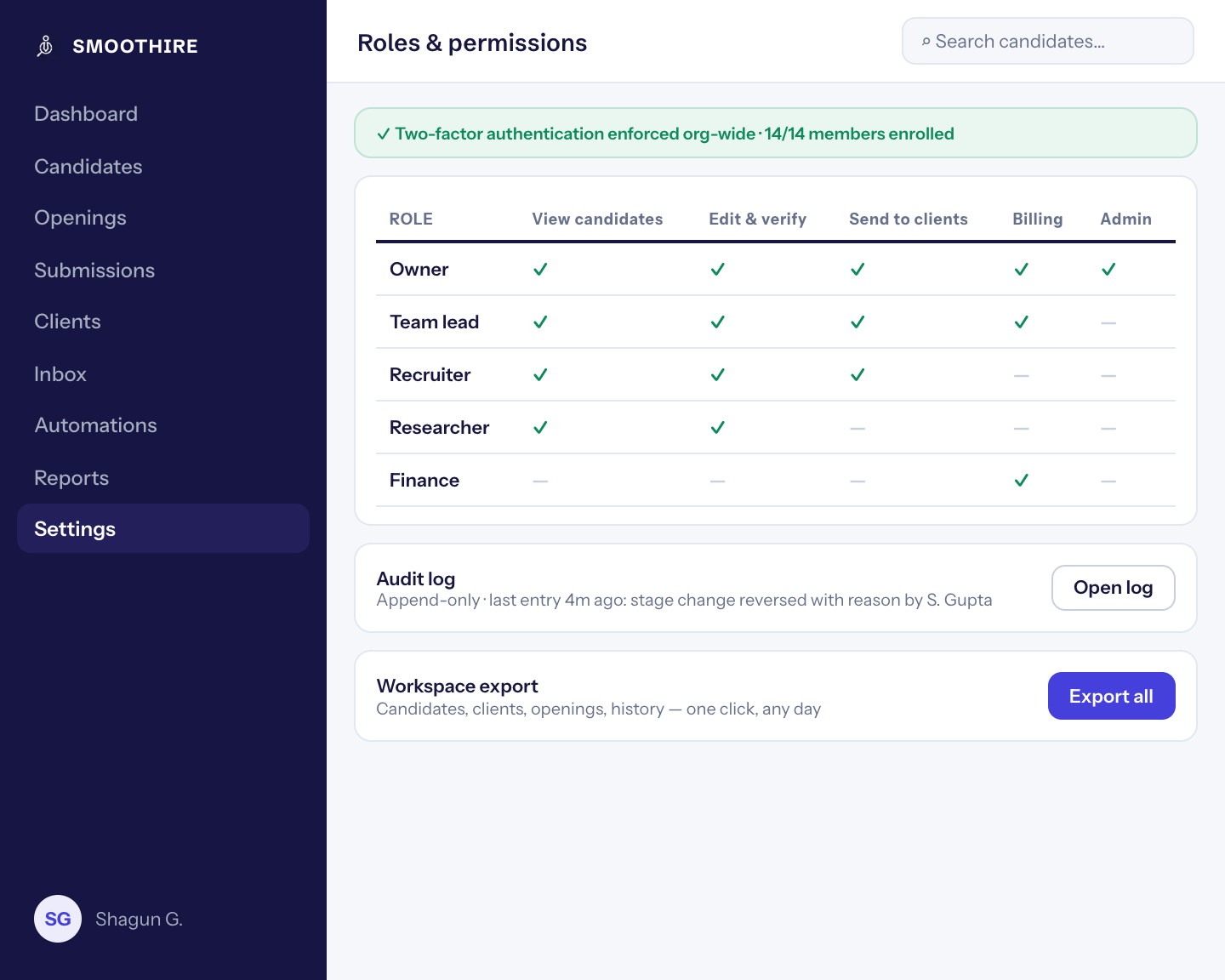Click the Workspace export heading
The width and height of the screenshot is (1225, 980).
[x=457, y=686]
